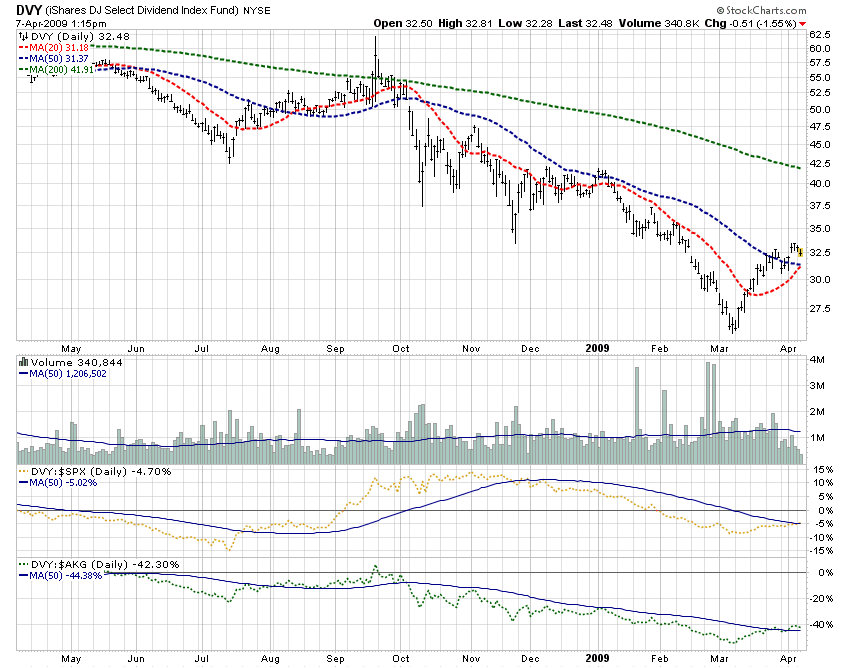Select the blue MA(50) 31.37 legend entry
850x668 pixels.
(x=53, y=59)
